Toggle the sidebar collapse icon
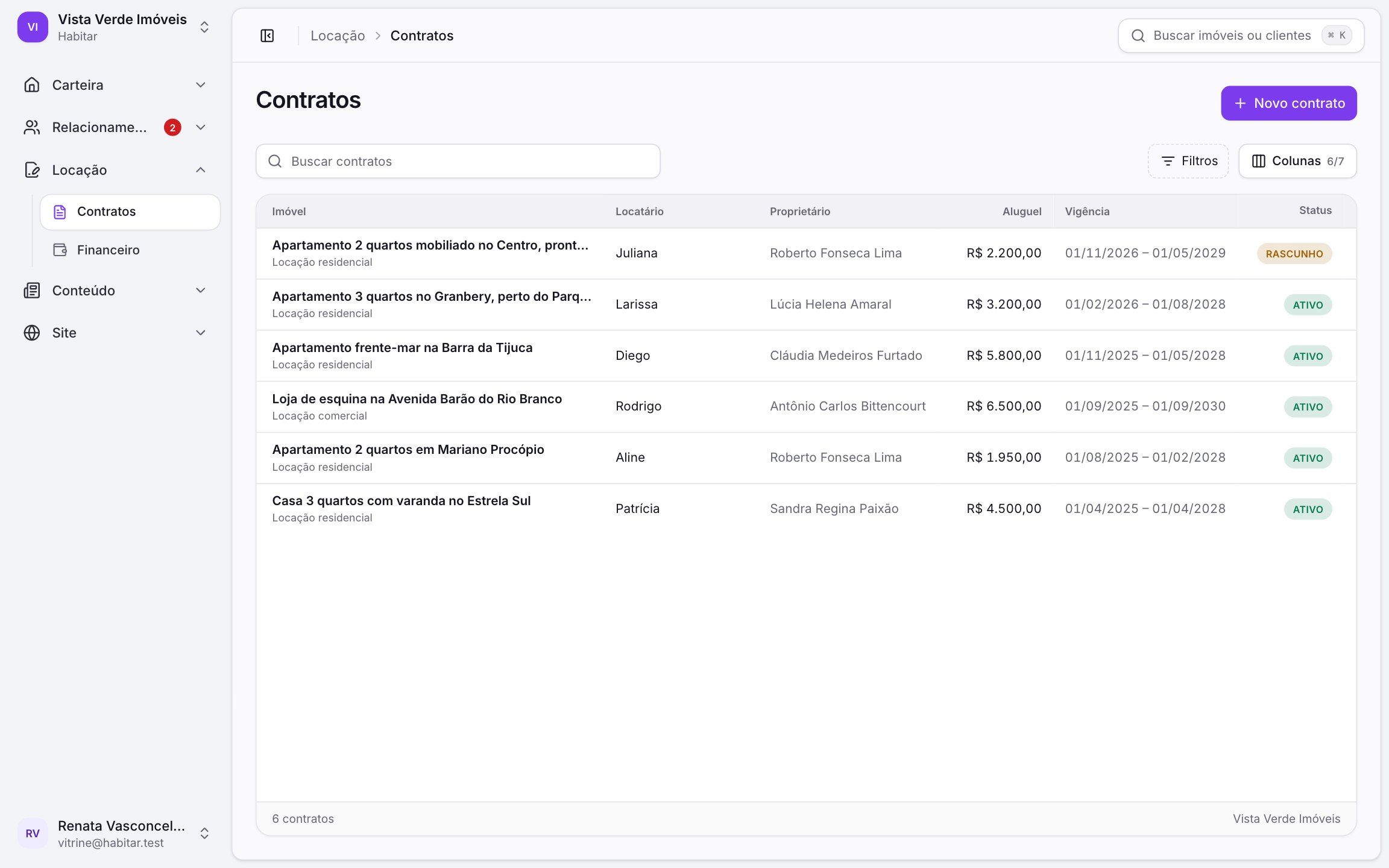Image resolution: width=1389 pixels, height=868 pixels. [267, 36]
